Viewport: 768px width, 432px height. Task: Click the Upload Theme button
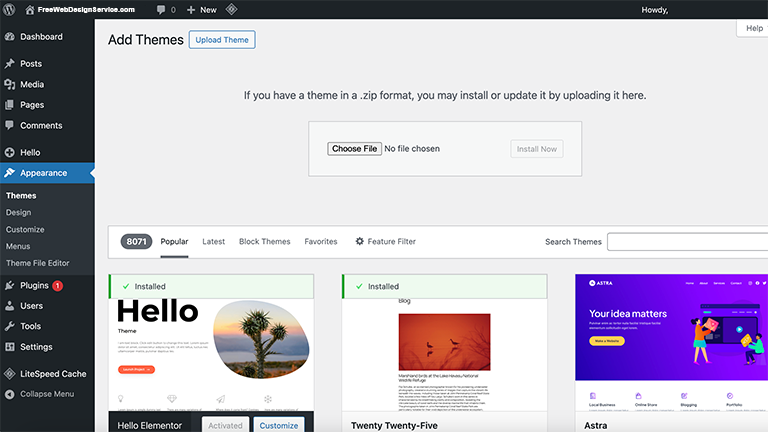(x=222, y=40)
